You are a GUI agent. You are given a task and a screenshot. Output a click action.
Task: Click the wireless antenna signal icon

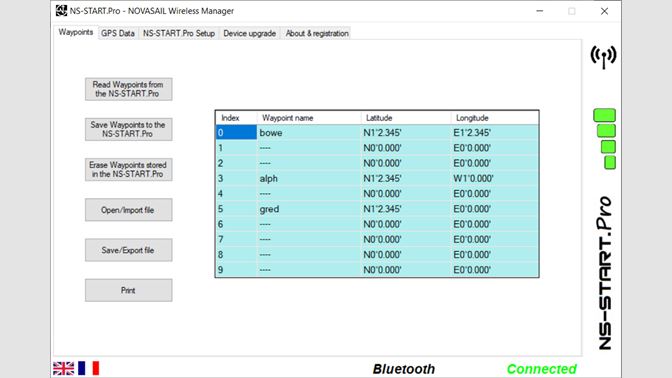coord(603,57)
